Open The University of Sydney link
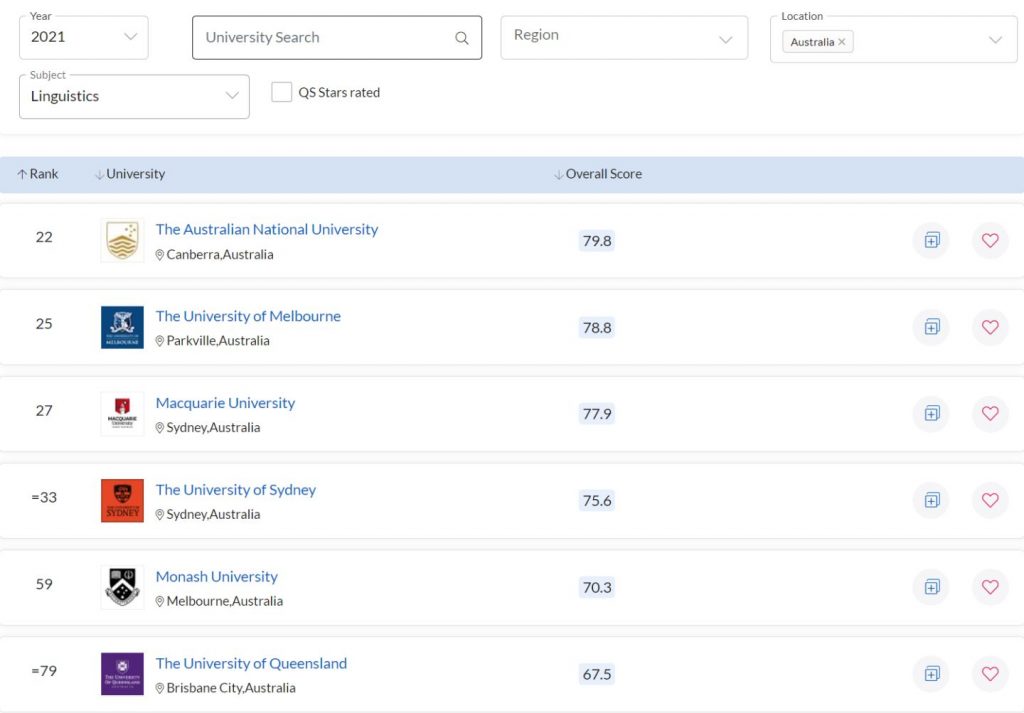This screenshot has width=1024, height=713. [x=236, y=490]
